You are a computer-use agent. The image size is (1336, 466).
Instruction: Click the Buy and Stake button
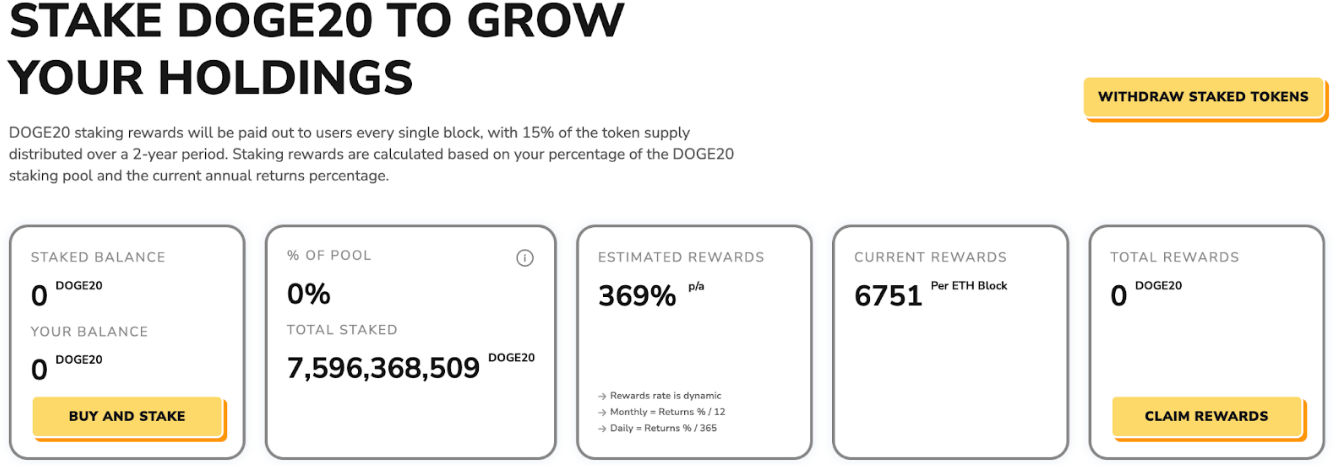pos(127,416)
